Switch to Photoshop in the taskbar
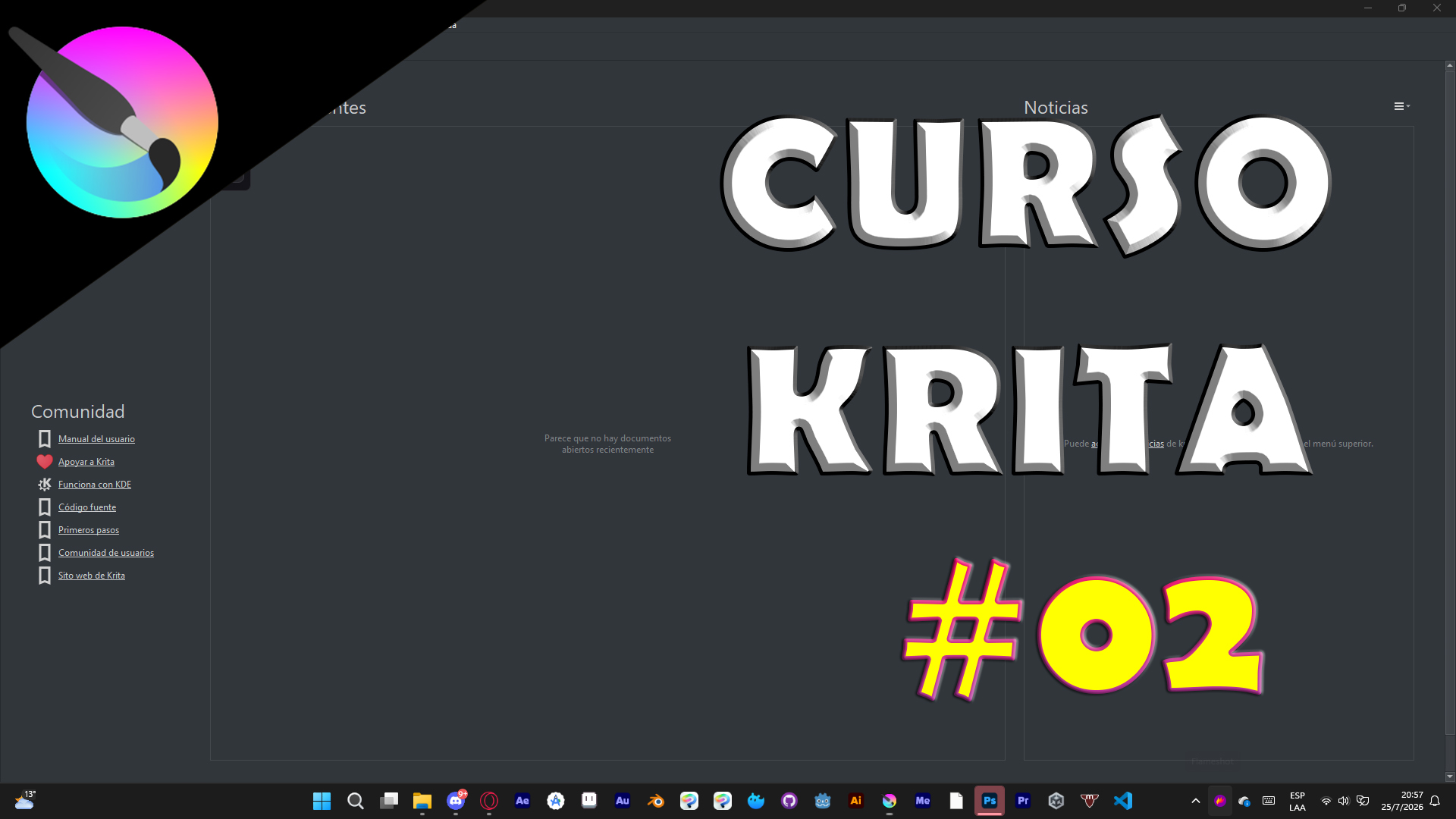This screenshot has width=1456, height=819. coord(990,801)
